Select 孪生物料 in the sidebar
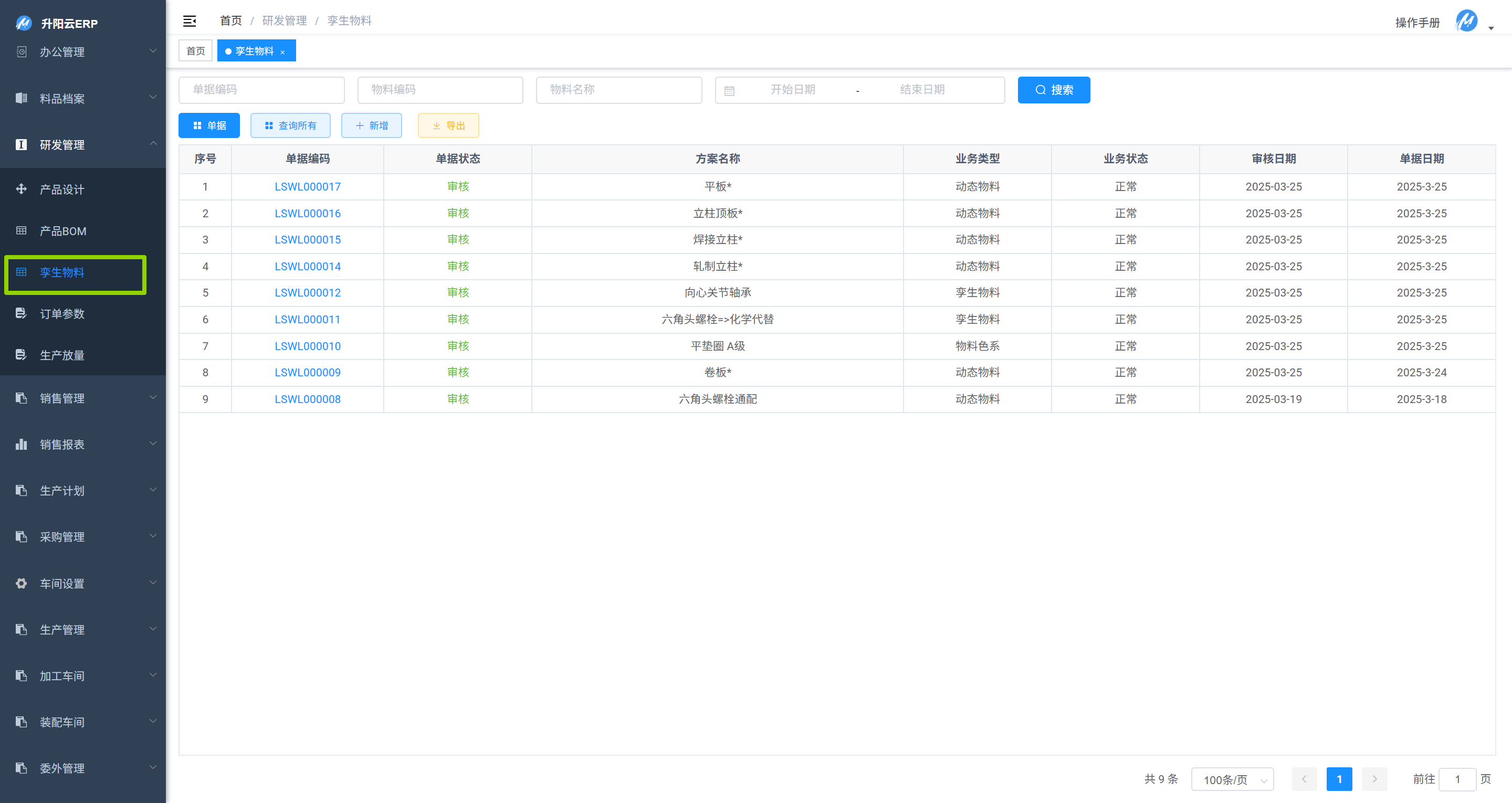Image resolution: width=1512 pixels, height=803 pixels. pos(62,272)
